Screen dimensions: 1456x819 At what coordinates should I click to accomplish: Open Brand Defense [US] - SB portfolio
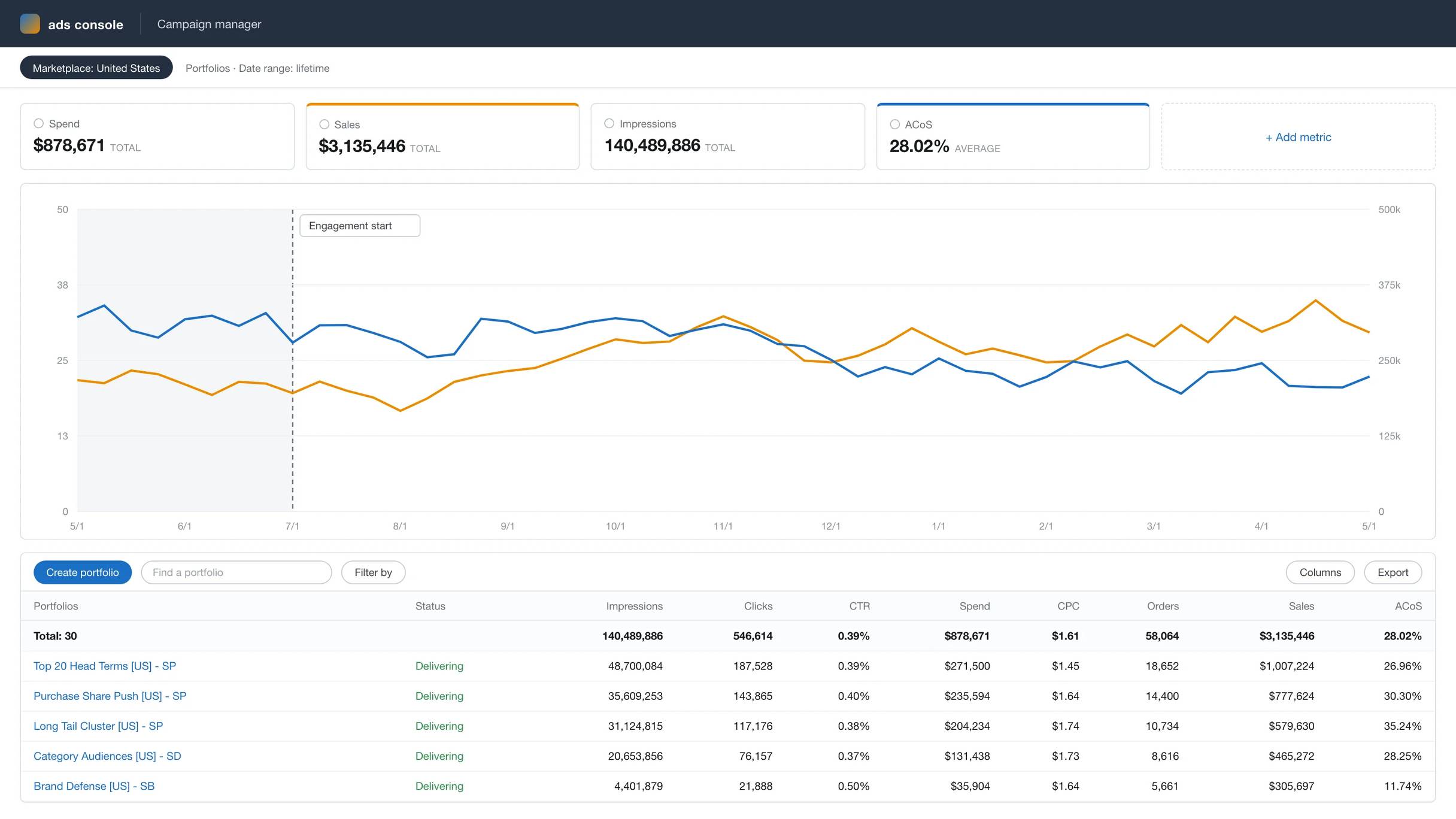click(x=94, y=785)
